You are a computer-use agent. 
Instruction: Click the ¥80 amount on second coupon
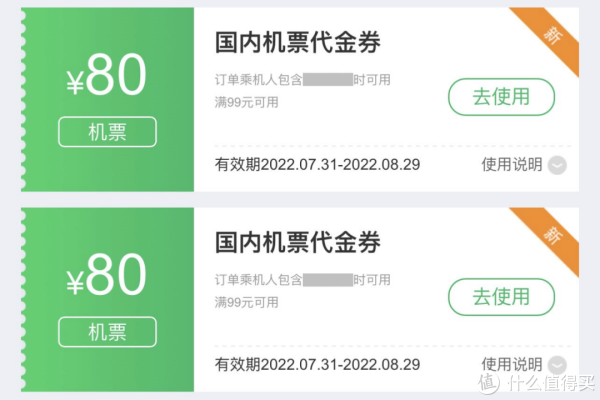pos(106,276)
